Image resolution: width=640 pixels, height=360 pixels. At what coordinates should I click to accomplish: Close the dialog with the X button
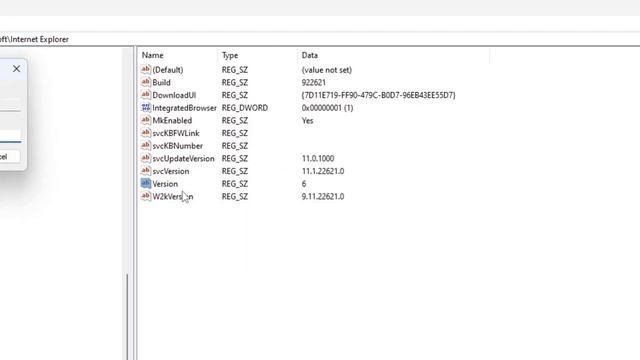[16, 69]
